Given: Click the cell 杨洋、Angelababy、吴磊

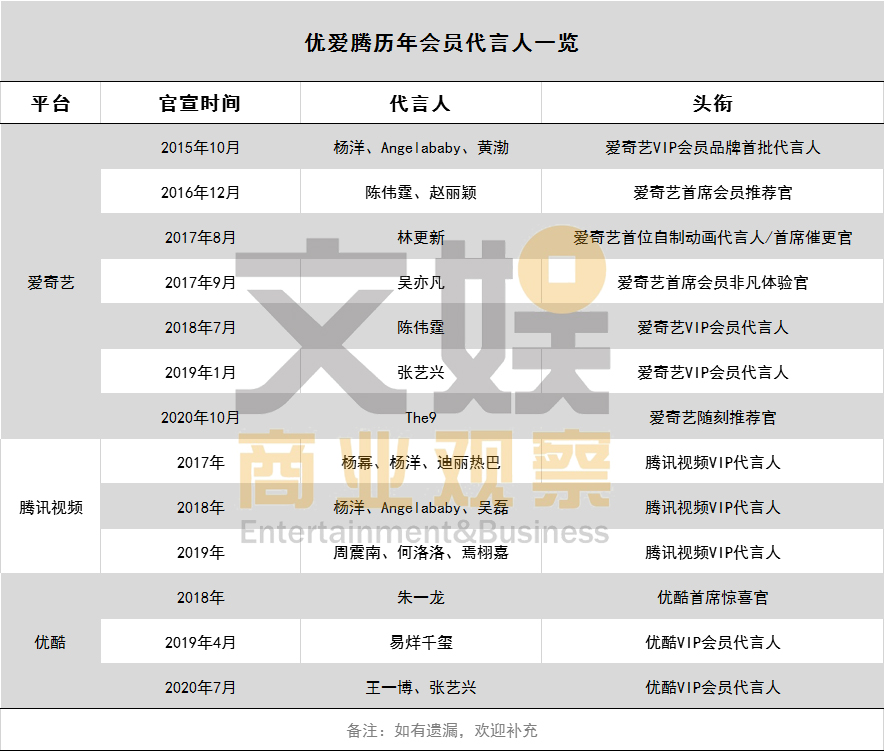Looking at the screenshot, I should (x=421, y=507).
